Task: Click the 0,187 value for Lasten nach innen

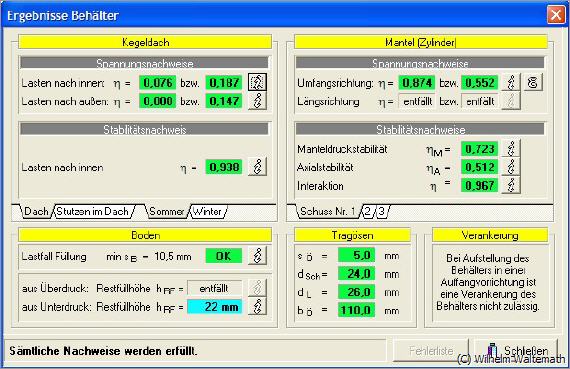Action: point(224,83)
